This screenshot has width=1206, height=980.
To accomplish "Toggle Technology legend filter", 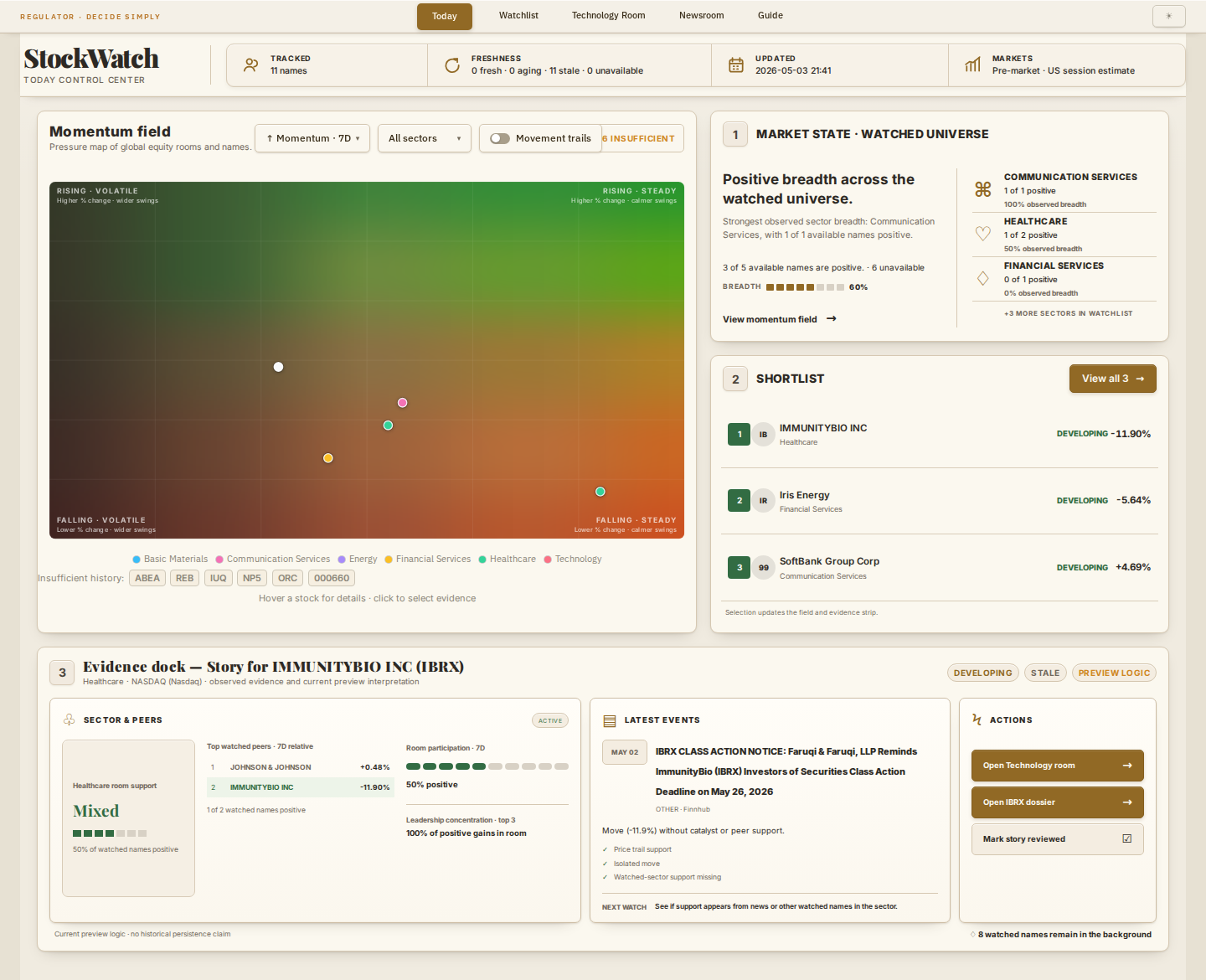I will coord(573,560).
